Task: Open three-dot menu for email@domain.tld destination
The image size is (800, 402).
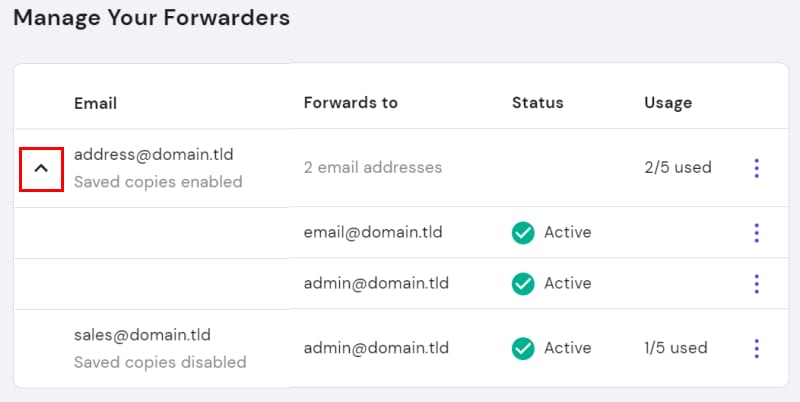Action: [x=756, y=233]
